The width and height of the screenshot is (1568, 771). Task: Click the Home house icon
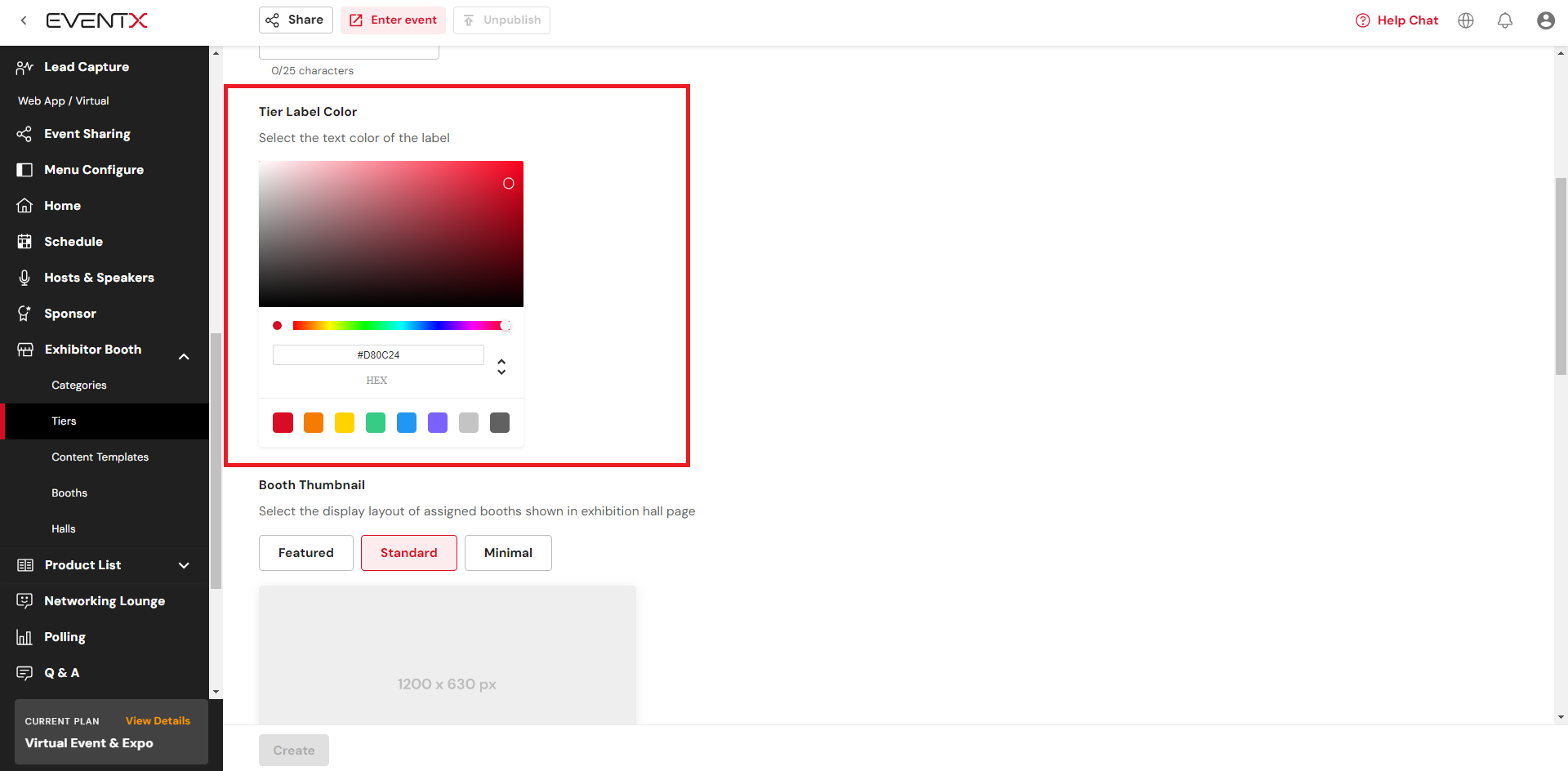tap(24, 206)
